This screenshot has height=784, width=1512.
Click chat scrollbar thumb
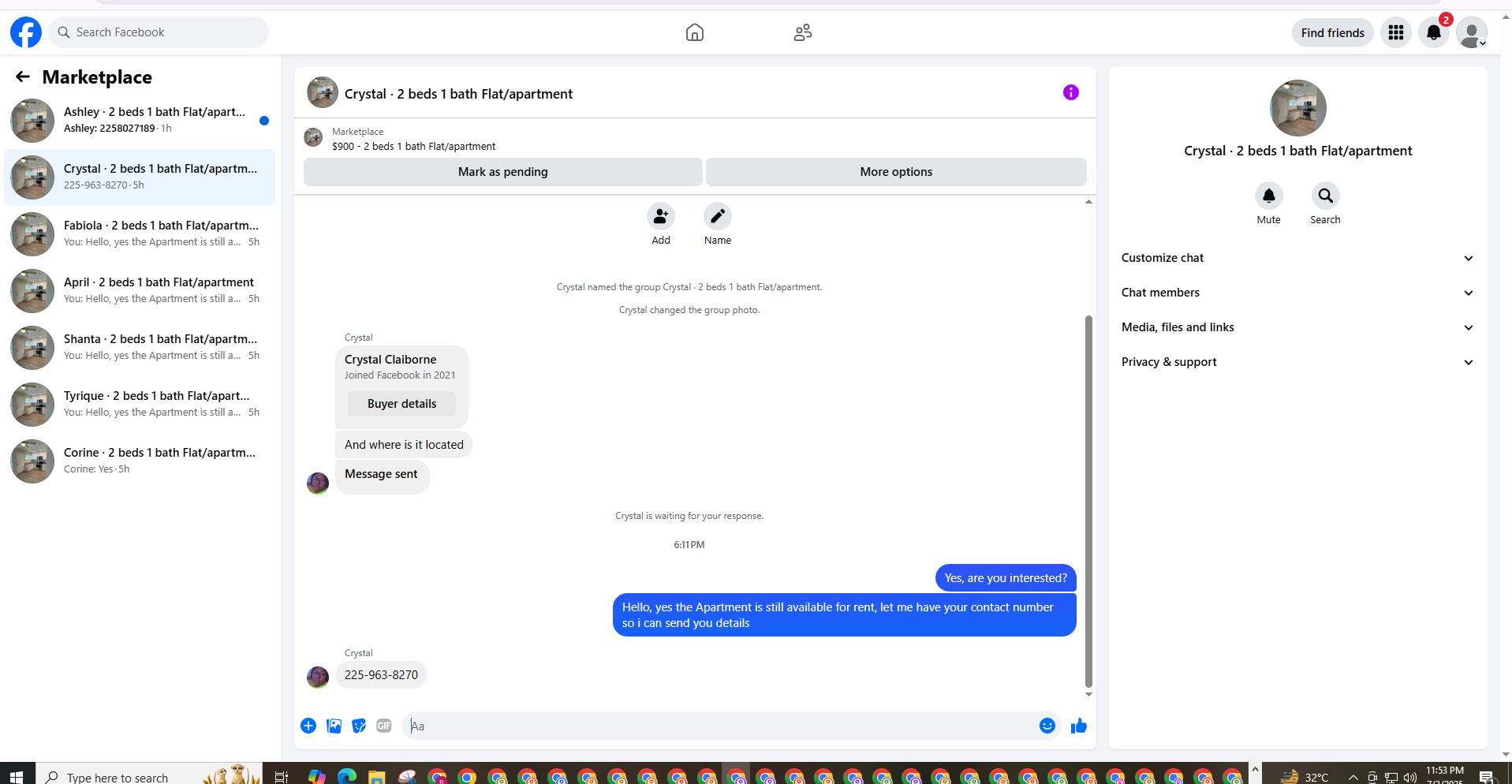click(1088, 502)
